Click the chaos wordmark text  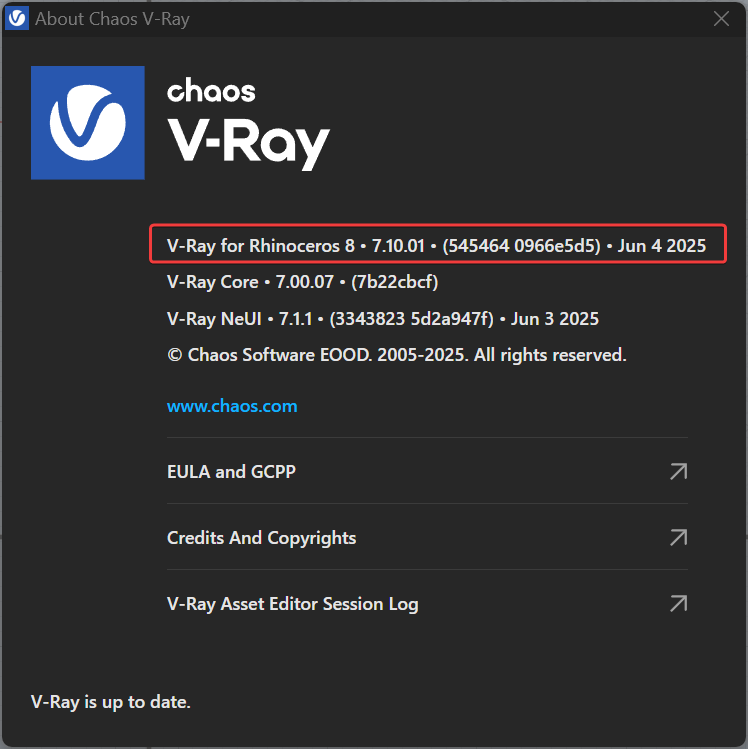coord(211,90)
